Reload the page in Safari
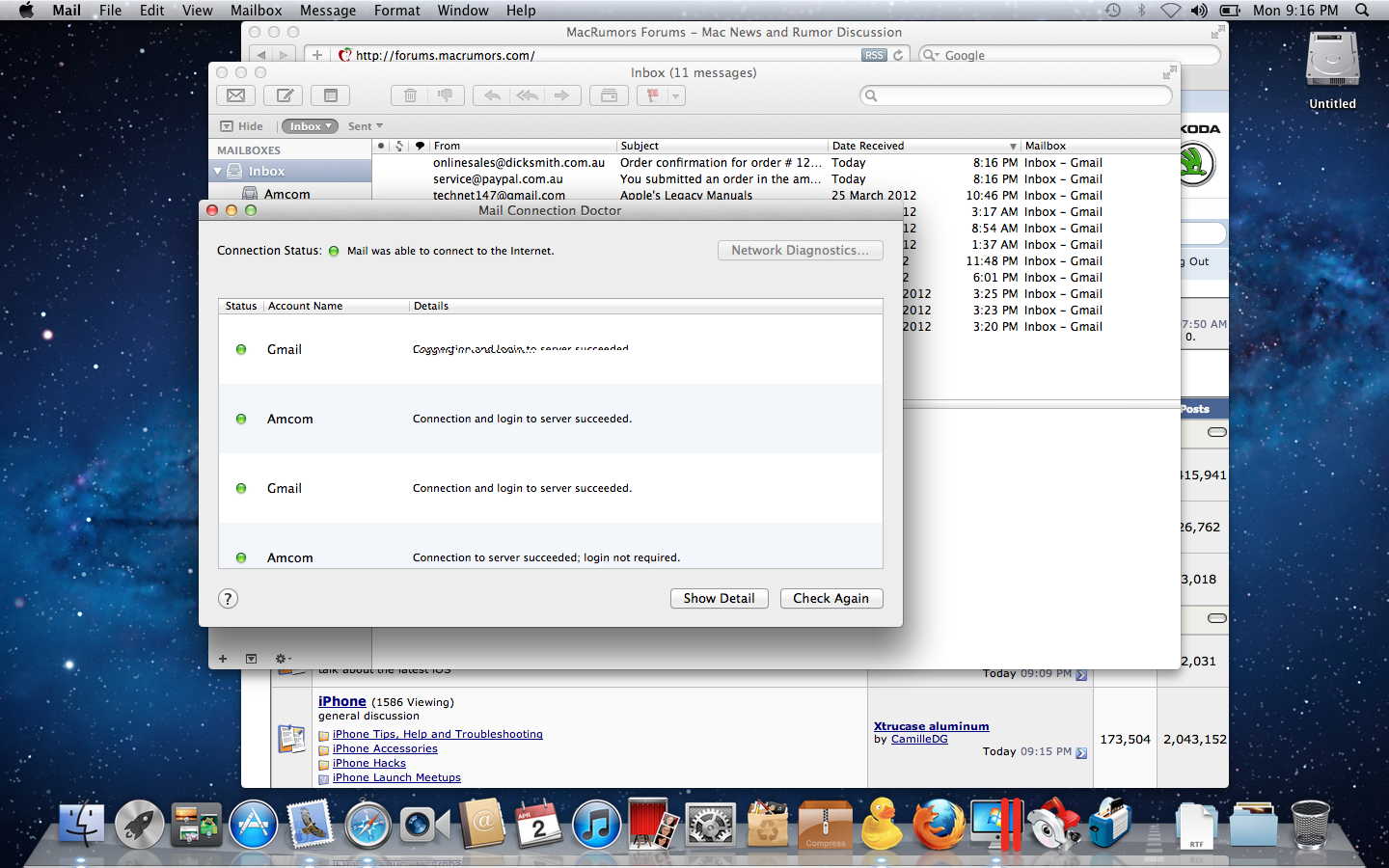 coord(898,55)
